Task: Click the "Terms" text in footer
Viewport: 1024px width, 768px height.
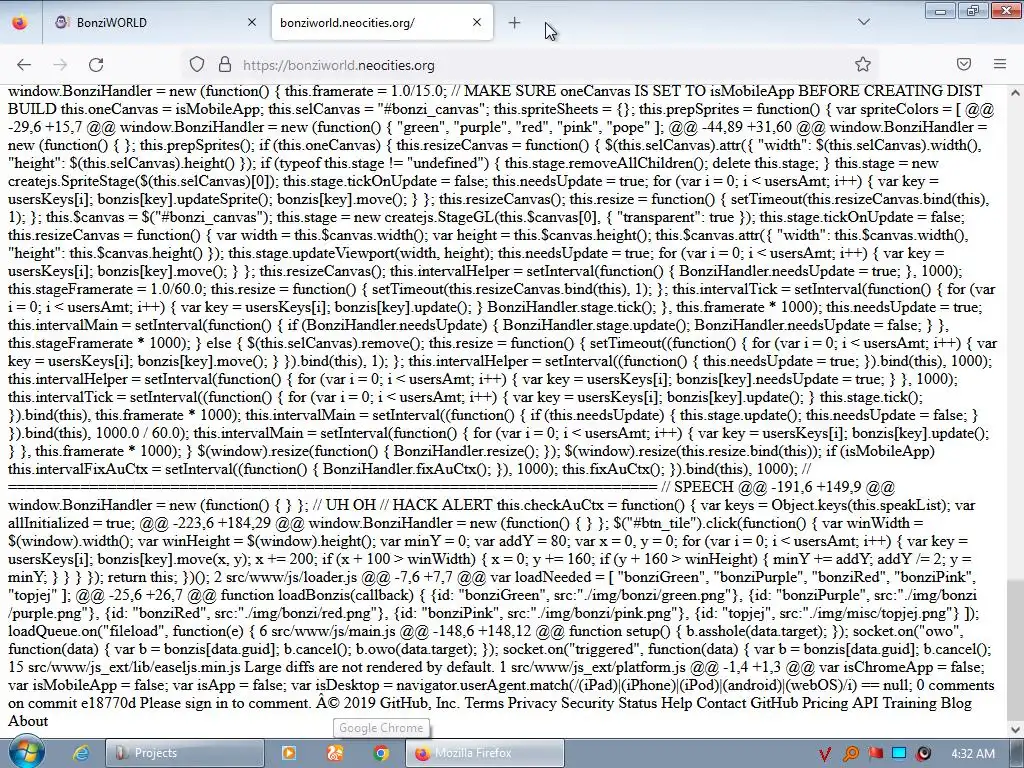Action: click(x=484, y=703)
